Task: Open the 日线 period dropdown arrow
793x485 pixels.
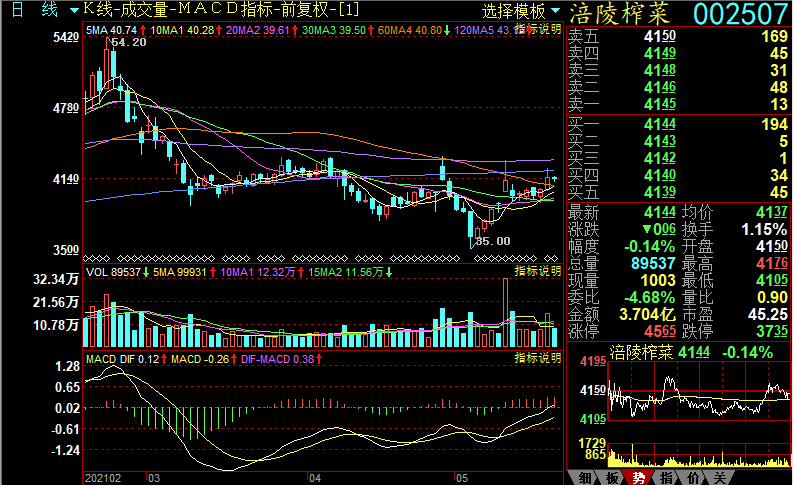Action: (x=74, y=10)
